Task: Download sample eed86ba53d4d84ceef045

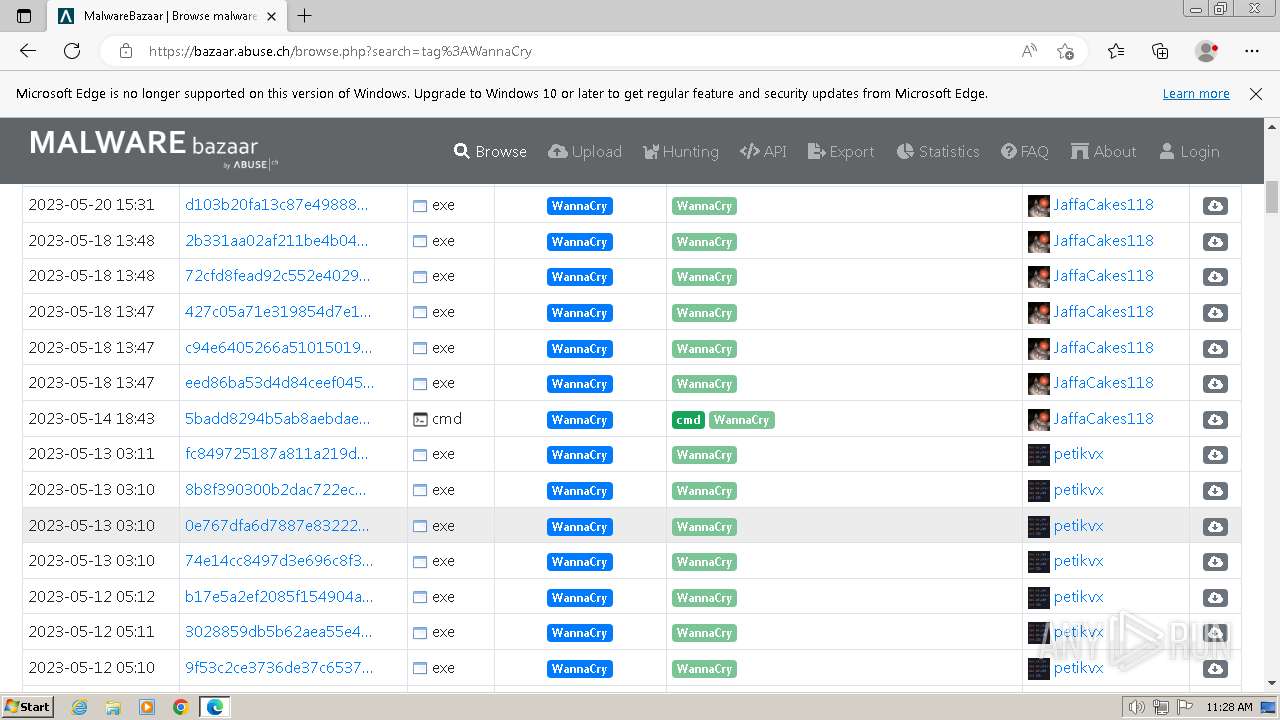Action: (x=1215, y=384)
